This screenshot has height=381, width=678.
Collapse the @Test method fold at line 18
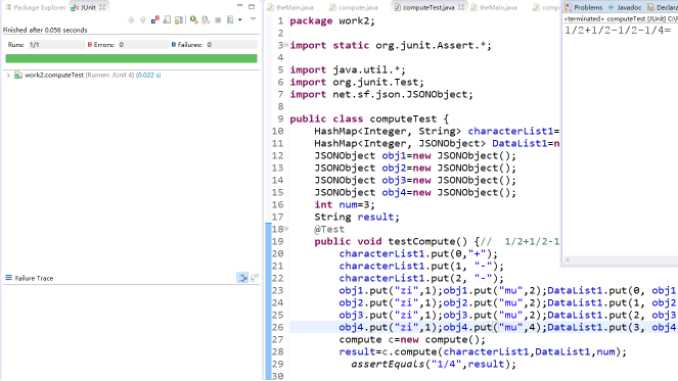pyautogui.click(x=286, y=229)
